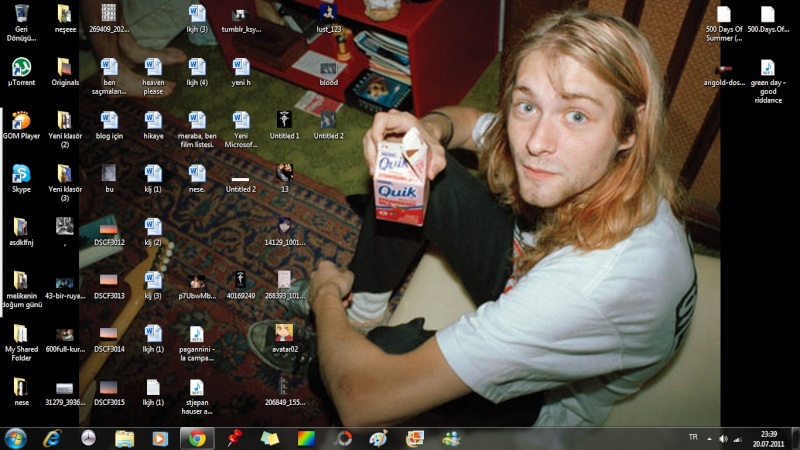Select the 500.Days.Of file icon
The width and height of the screenshot is (800, 450).
click(x=767, y=19)
